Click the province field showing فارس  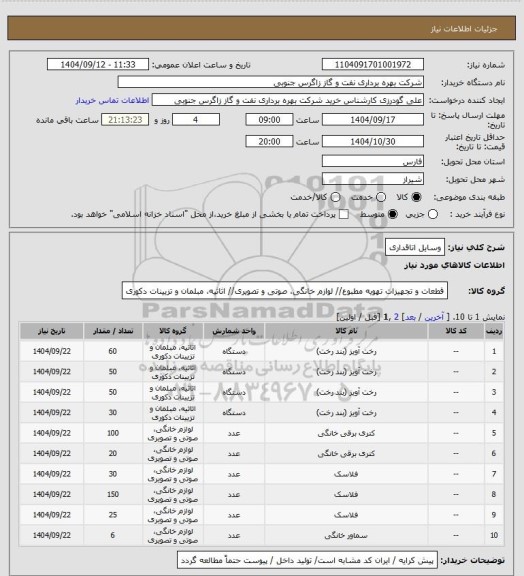[373, 161]
